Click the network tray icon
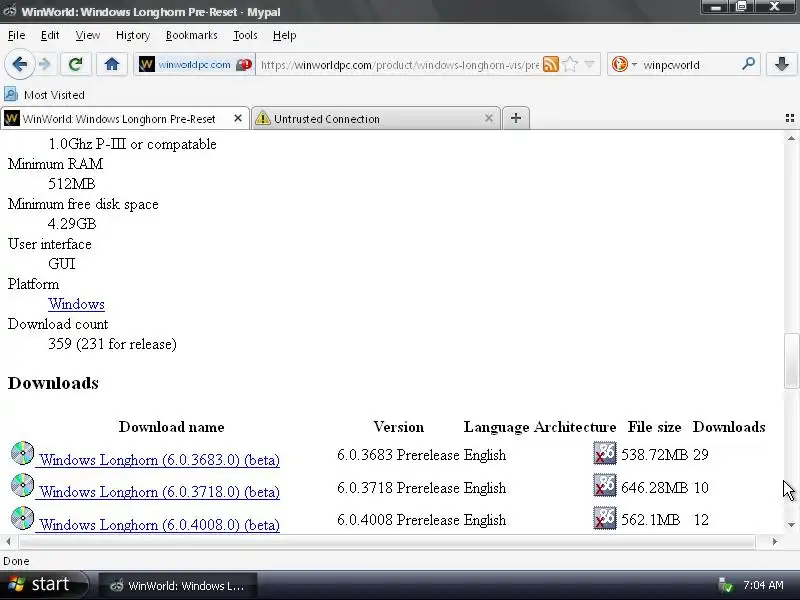Viewport: 800px width, 600px height. (x=725, y=585)
